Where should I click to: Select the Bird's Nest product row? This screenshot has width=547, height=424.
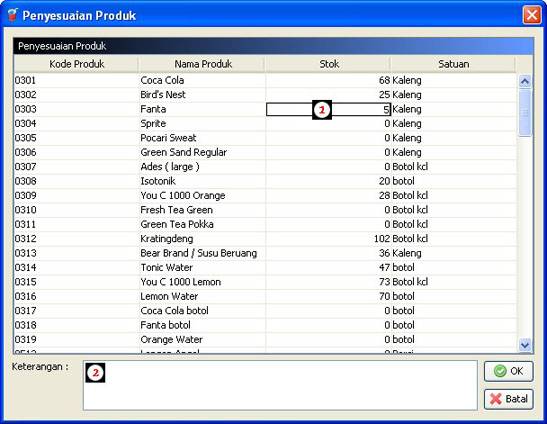(x=265, y=95)
